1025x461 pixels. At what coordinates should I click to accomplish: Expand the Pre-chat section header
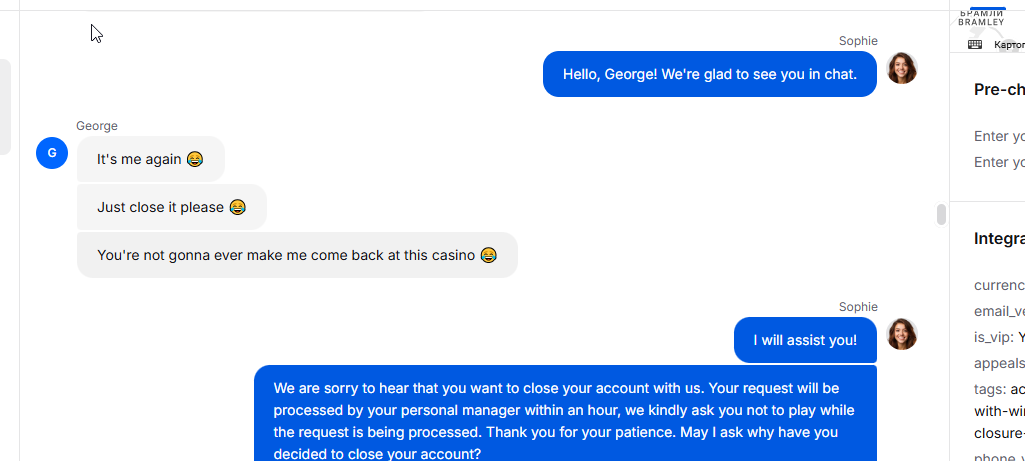[999, 90]
